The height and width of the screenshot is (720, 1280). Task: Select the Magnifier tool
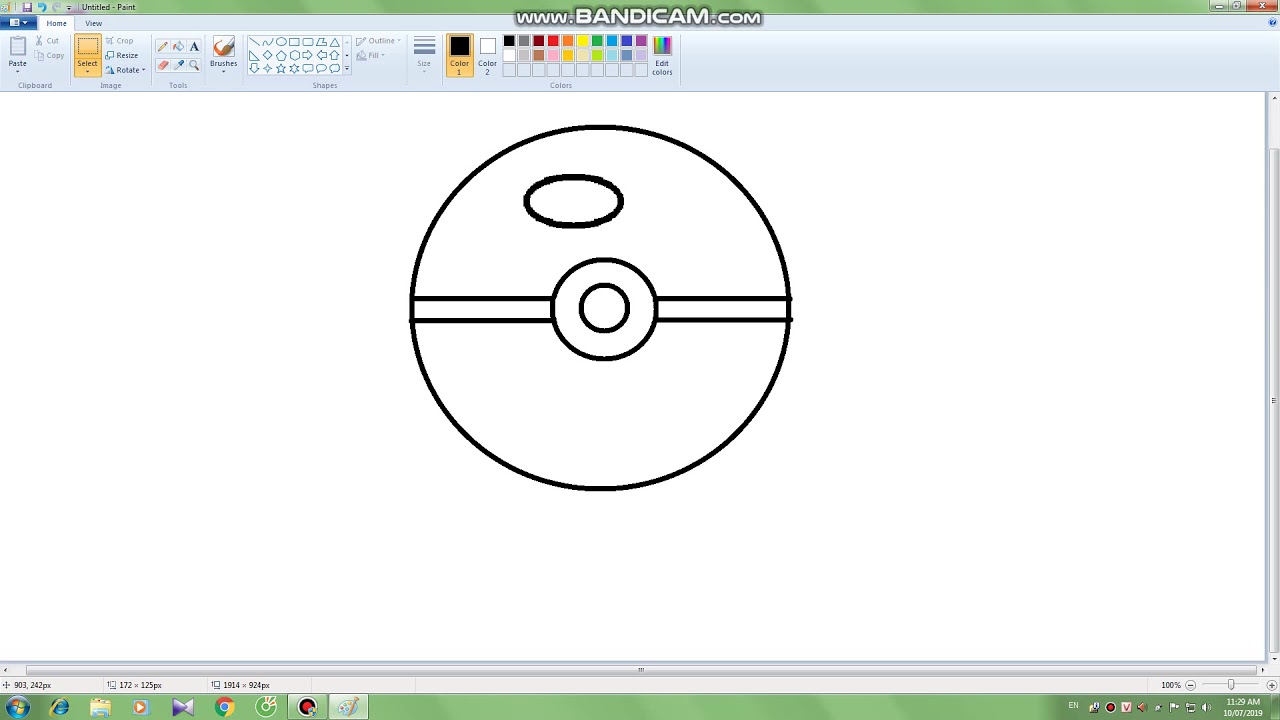tap(194, 65)
